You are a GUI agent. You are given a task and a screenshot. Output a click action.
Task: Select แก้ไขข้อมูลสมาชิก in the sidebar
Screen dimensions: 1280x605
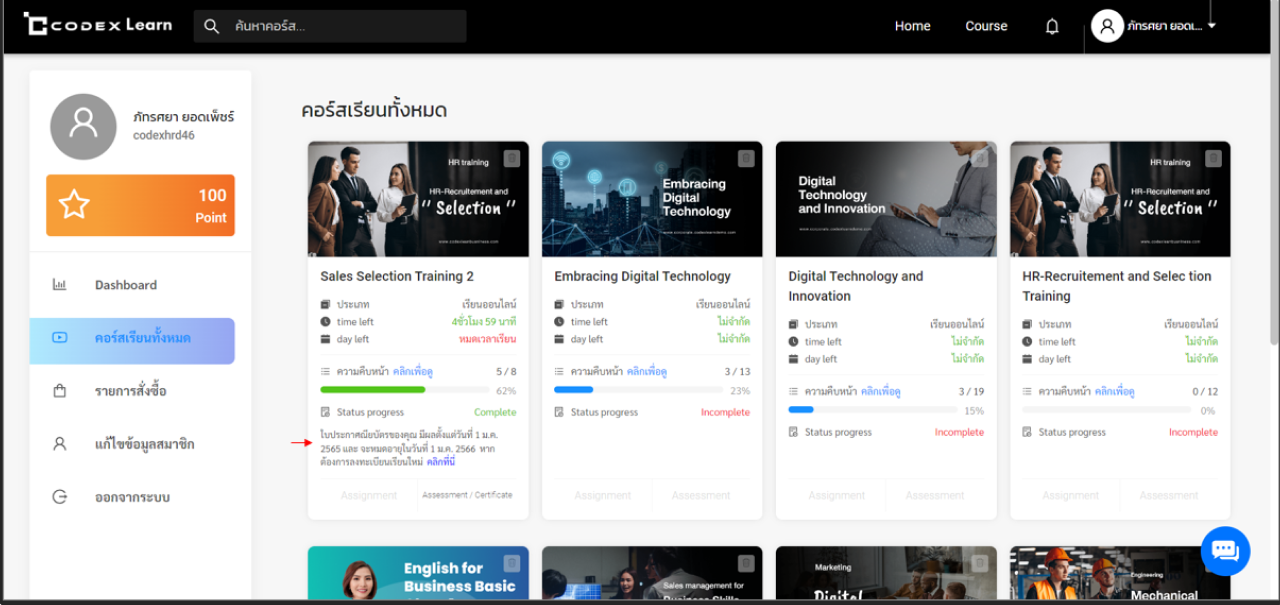144,444
